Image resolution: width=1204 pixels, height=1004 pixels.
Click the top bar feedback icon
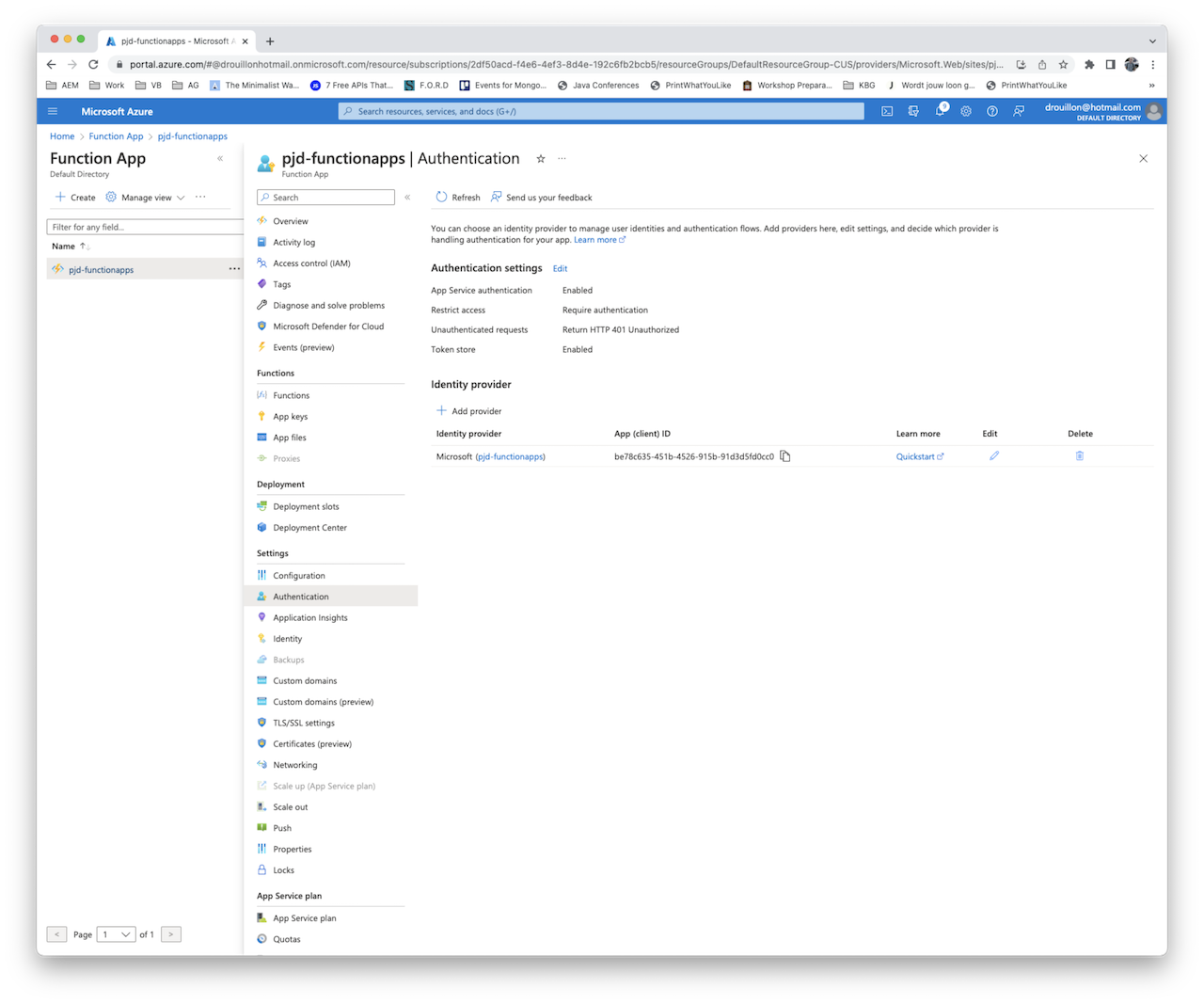point(1019,111)
